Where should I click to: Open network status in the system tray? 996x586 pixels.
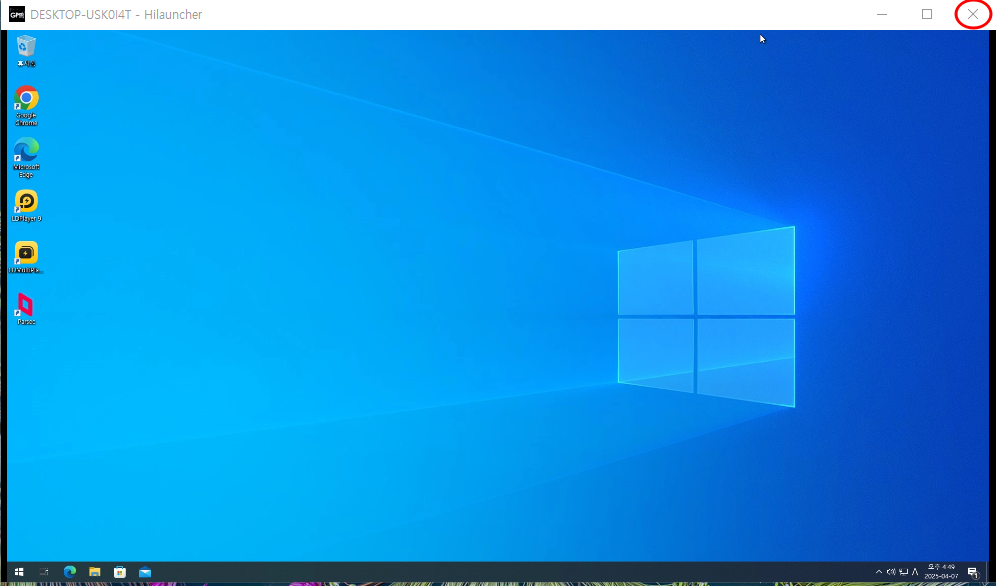point(903,572)
